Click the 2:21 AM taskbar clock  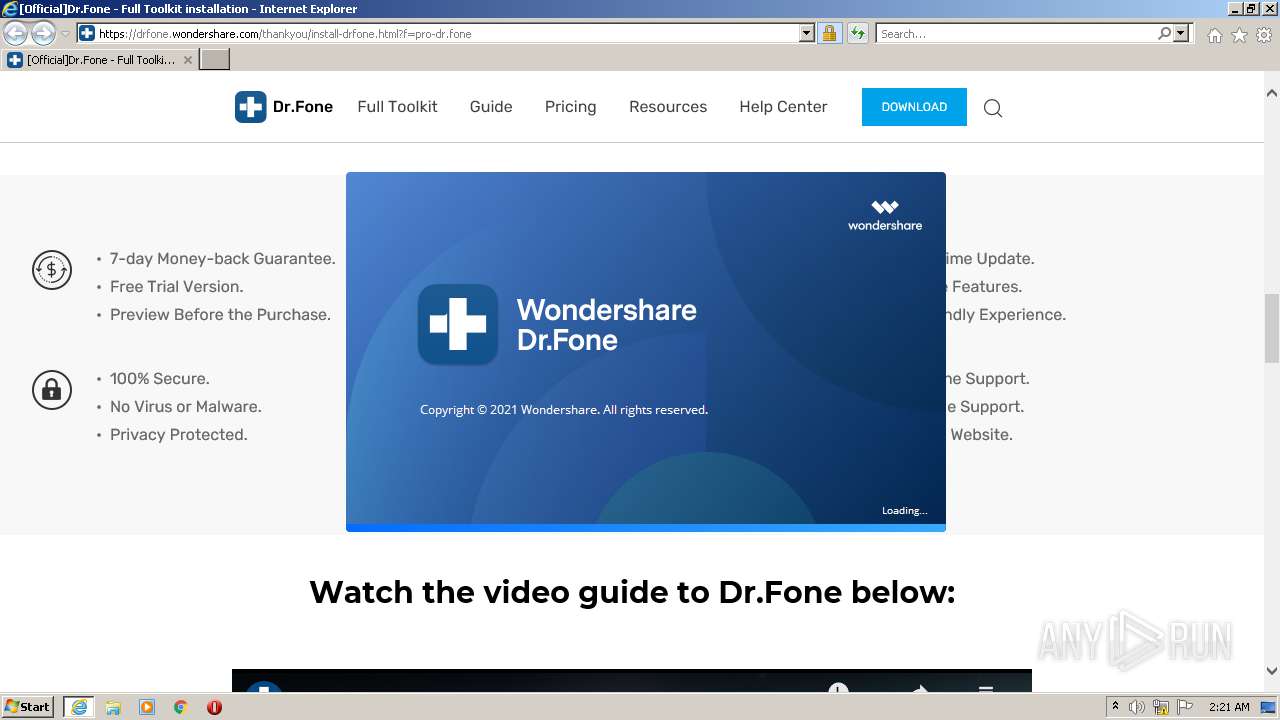[1229, 707]
